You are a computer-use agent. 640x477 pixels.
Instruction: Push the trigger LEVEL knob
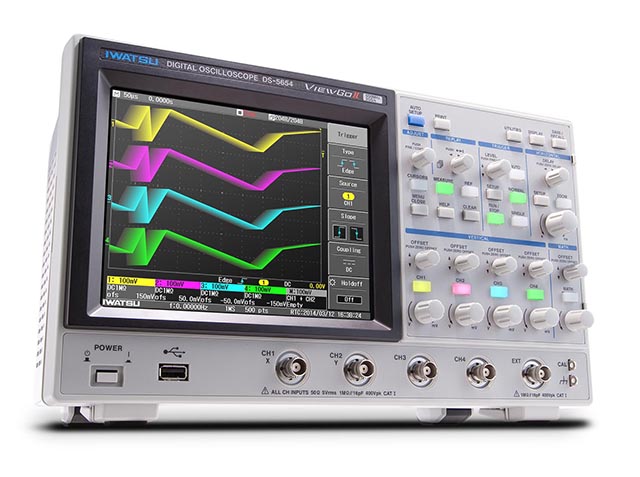[x=498, y=169]
